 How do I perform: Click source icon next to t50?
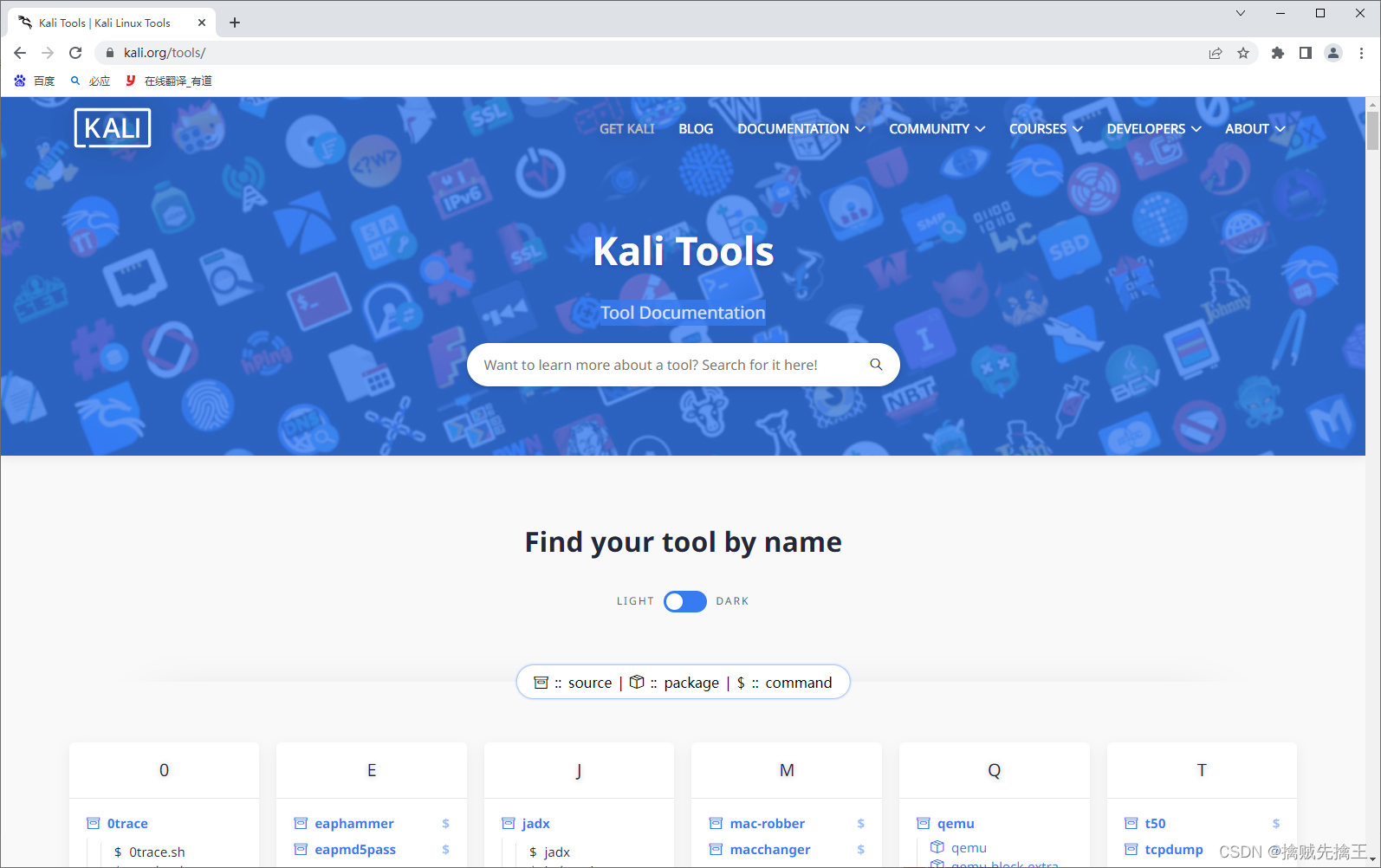1131,823
